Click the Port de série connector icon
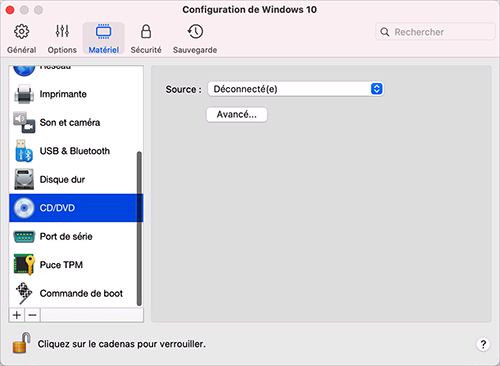This screenshot has width=500, height=366. (24, 237)
